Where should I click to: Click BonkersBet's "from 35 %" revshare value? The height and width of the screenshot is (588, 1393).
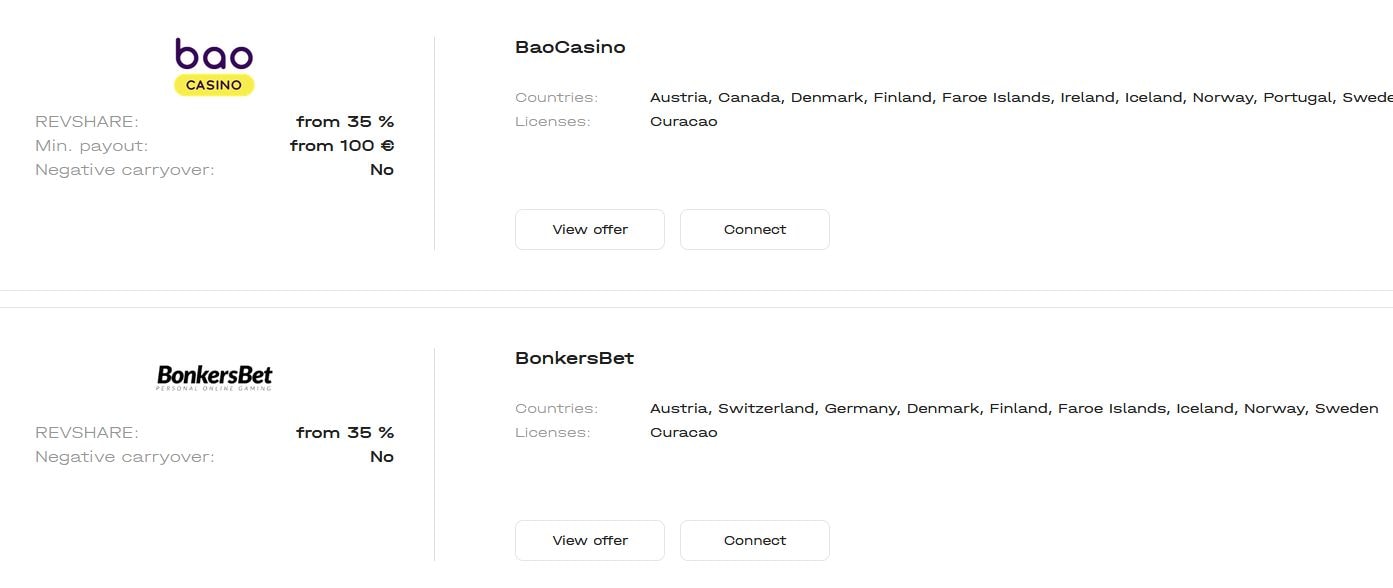pyautogui.click(x=345, y=432)
